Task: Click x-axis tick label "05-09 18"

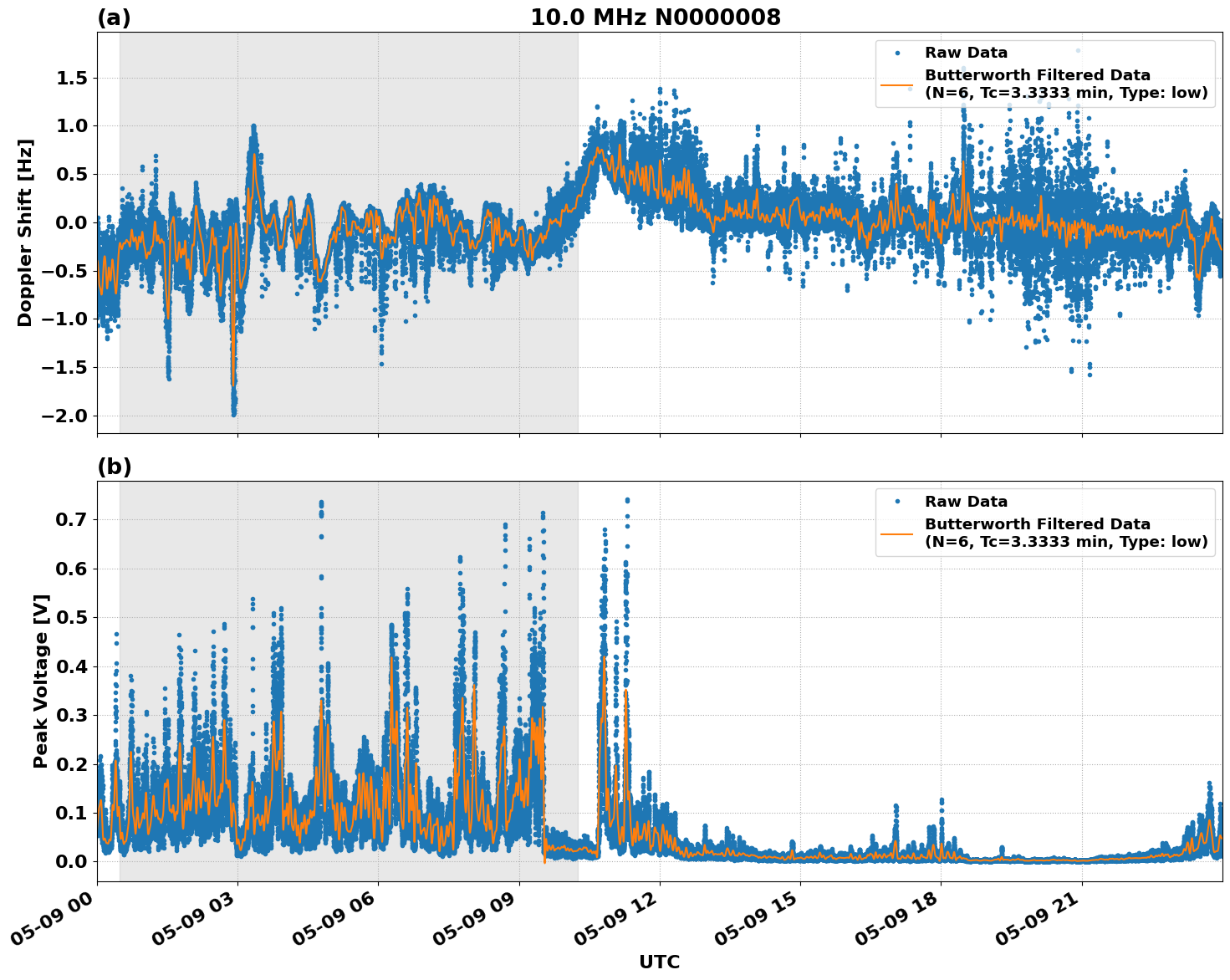Action: point(897,918)
